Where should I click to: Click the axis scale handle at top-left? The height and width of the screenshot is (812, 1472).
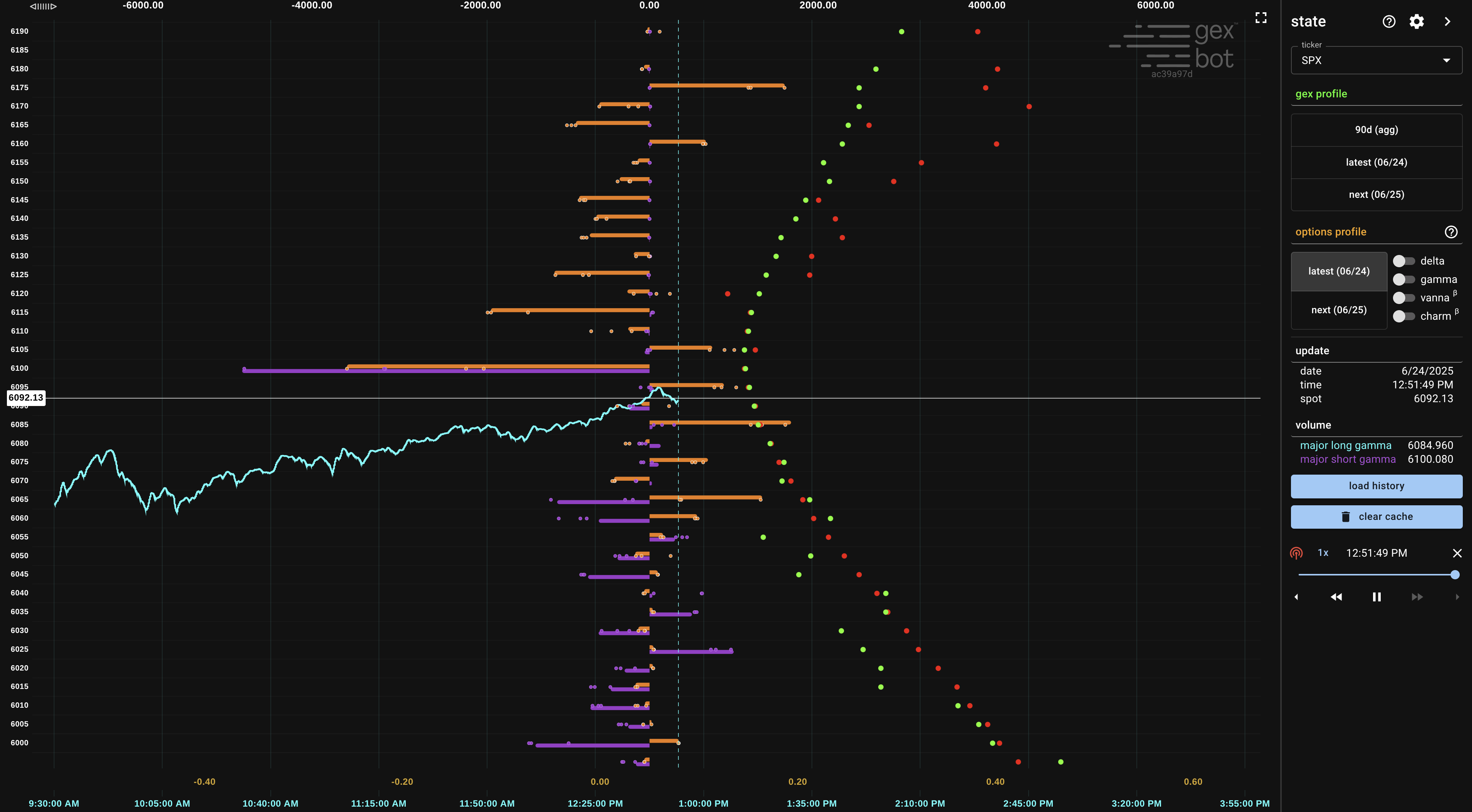tap(43, 6)
